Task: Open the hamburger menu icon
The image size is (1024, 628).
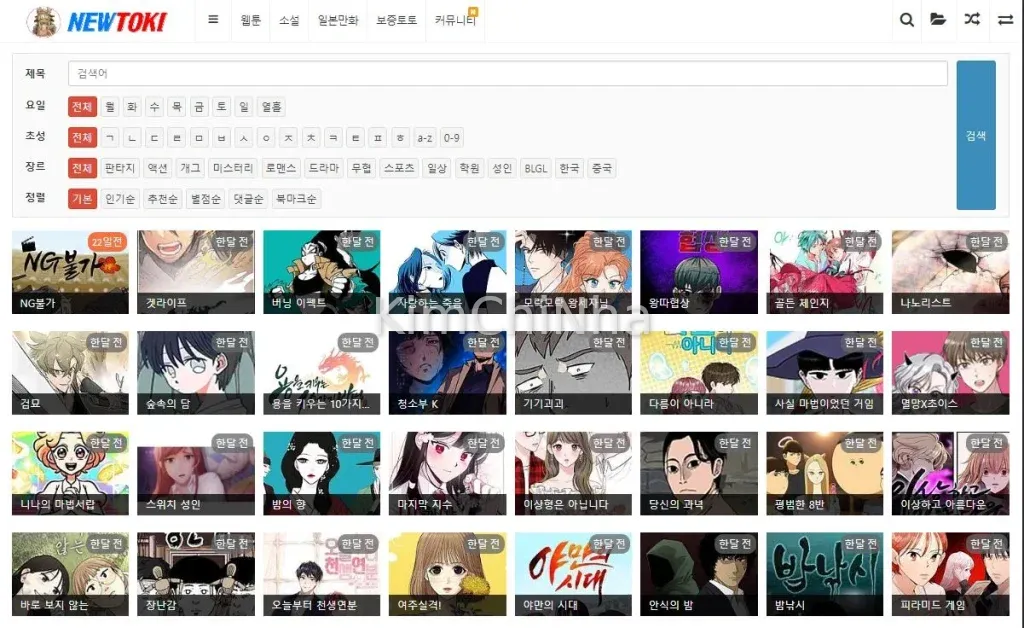Action: pos(213,20)
